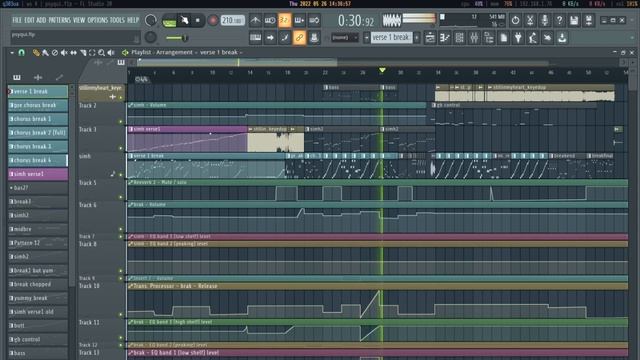The image size is (640, 360).
Task: Start one-click audio recording microphone
Action: pyautogui.click(x=544, y=20)
